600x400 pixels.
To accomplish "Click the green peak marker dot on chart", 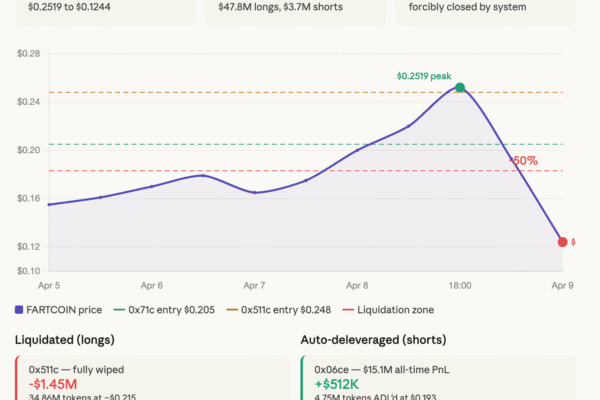I will pos(460,88).
